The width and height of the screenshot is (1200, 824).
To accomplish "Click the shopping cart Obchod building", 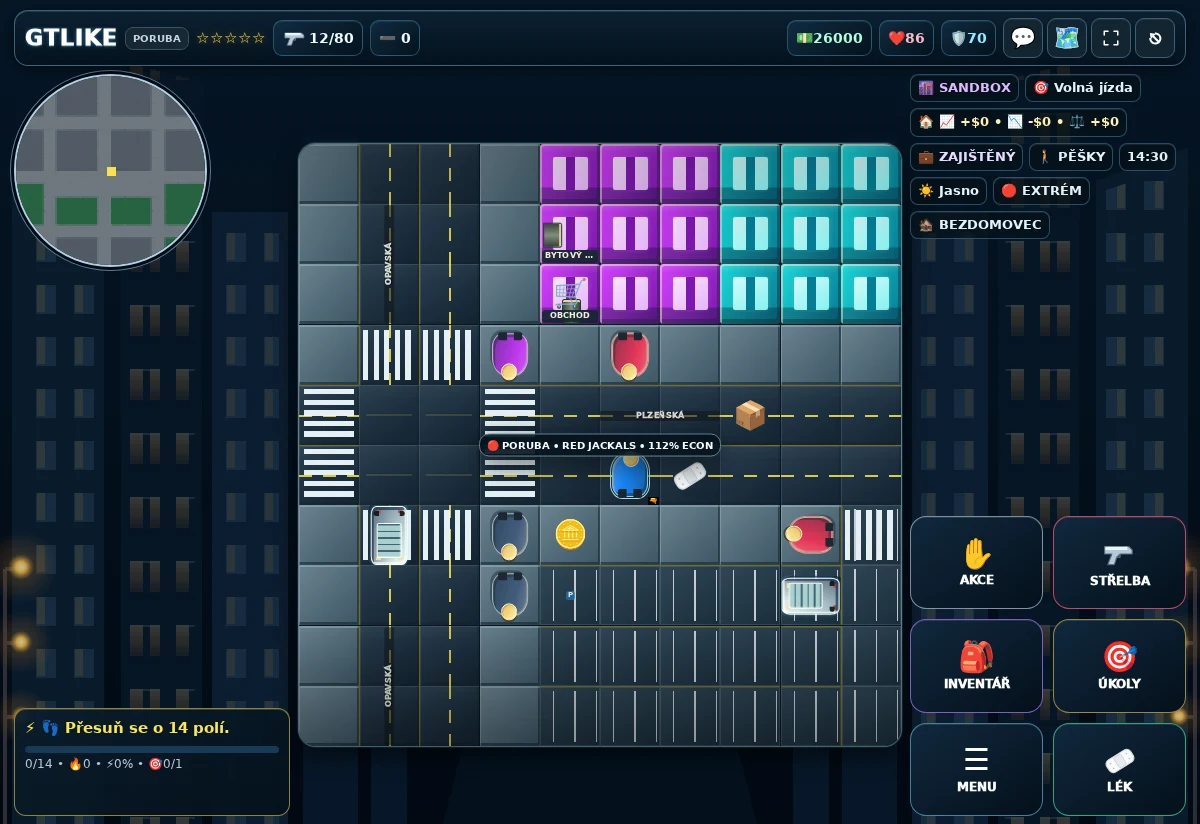I will tap(570, 294).
